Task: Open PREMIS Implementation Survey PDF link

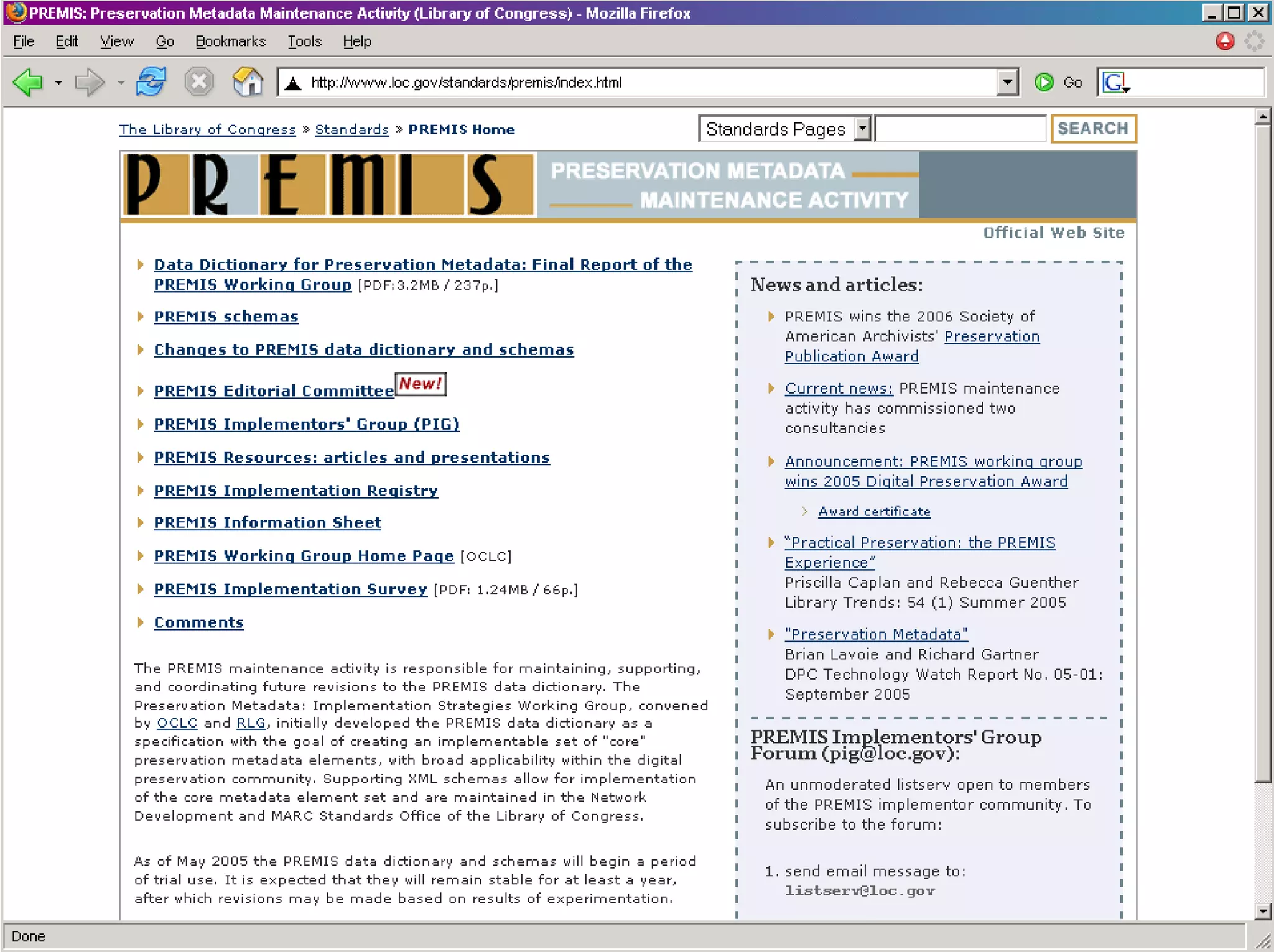Action: (x=291, y=589)
